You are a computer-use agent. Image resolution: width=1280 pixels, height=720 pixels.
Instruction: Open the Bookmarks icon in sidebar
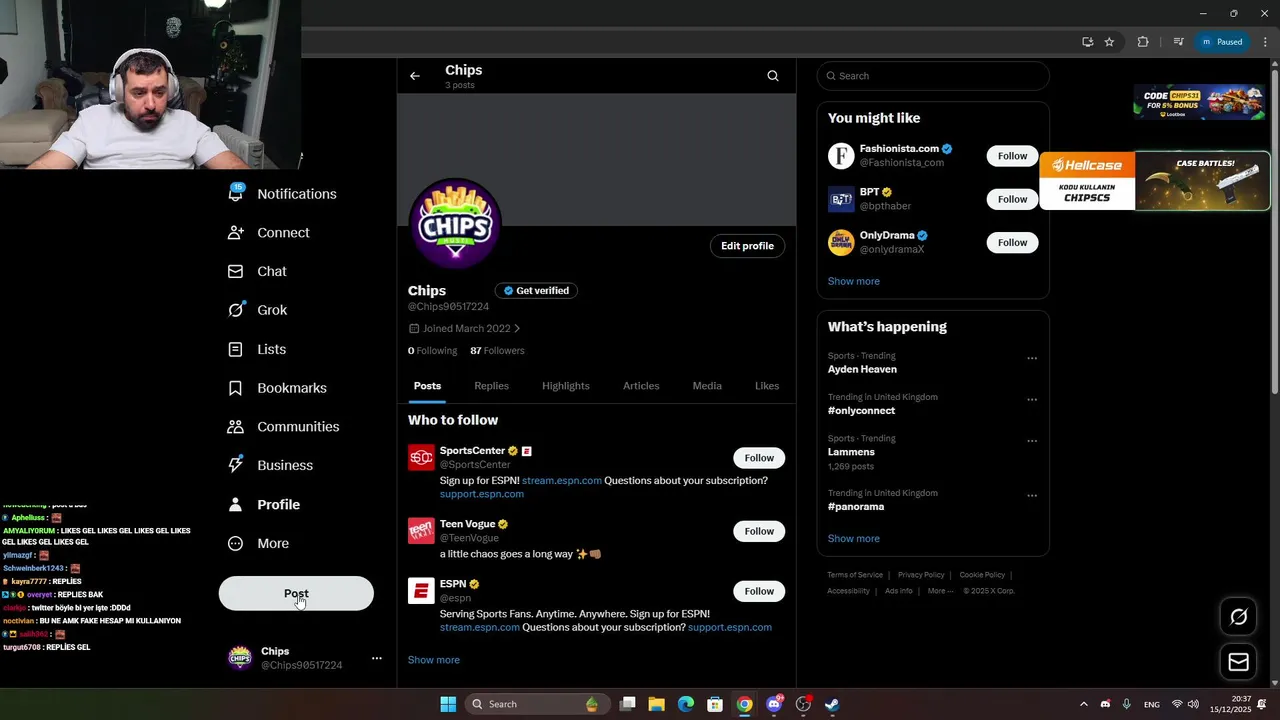[235, 388]
